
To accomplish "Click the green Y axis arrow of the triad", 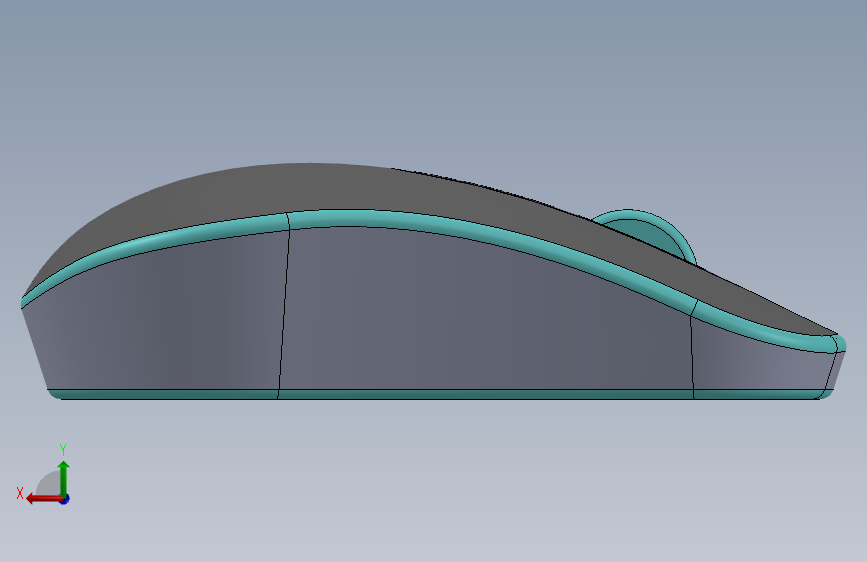I will coord(64,478).
